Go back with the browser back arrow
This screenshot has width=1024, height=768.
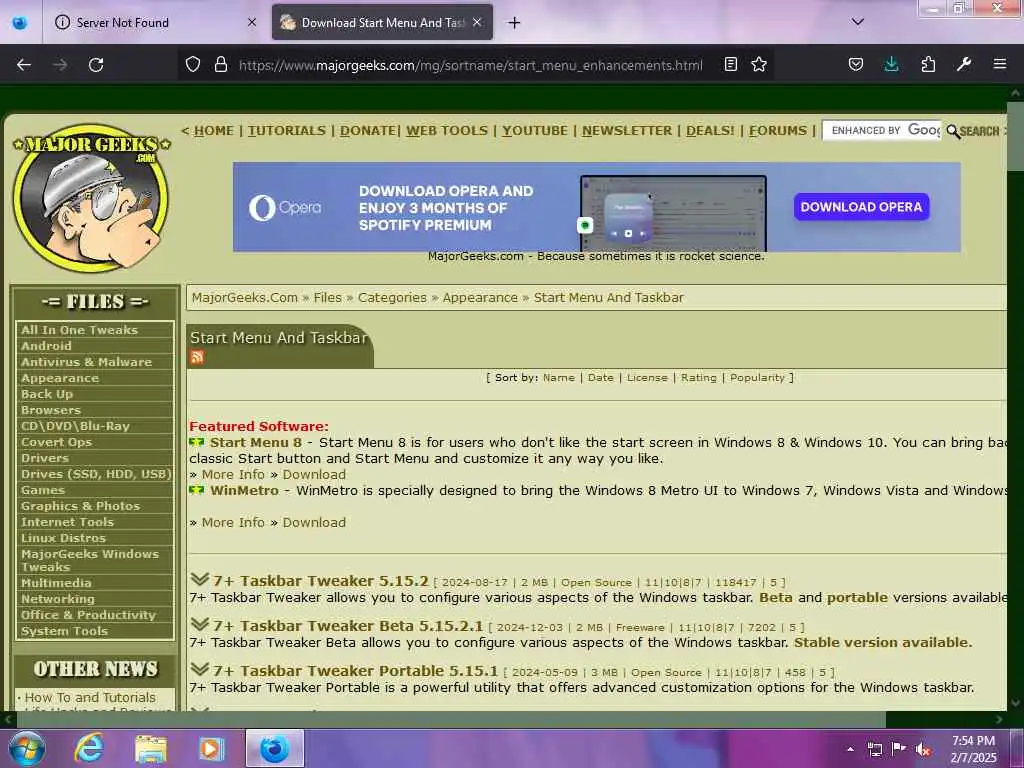24,65
